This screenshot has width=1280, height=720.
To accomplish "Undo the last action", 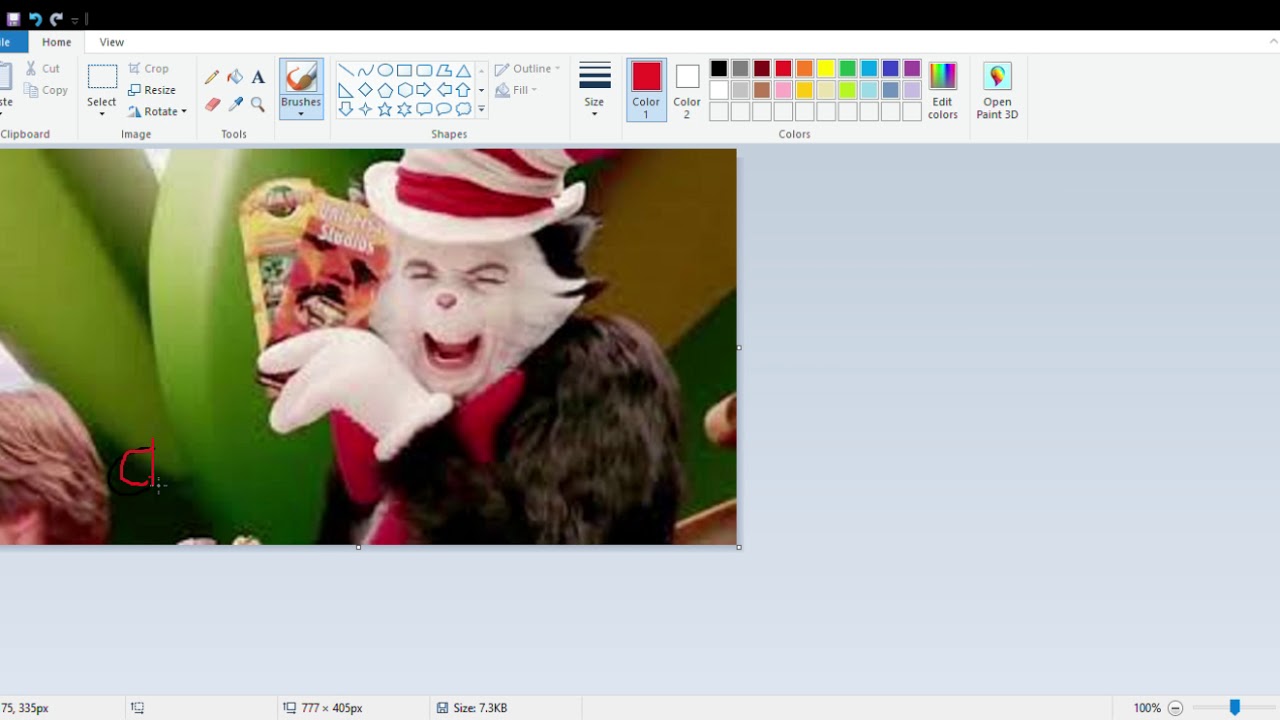I will 35,19.
